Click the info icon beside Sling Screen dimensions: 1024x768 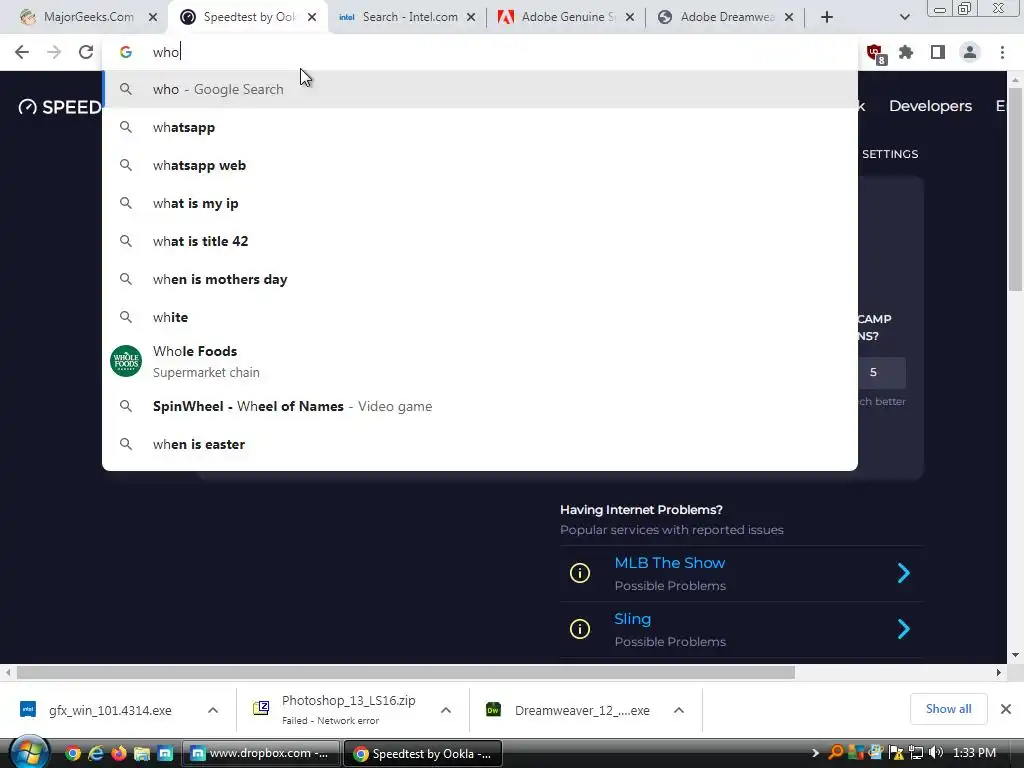tap(579, 629)
